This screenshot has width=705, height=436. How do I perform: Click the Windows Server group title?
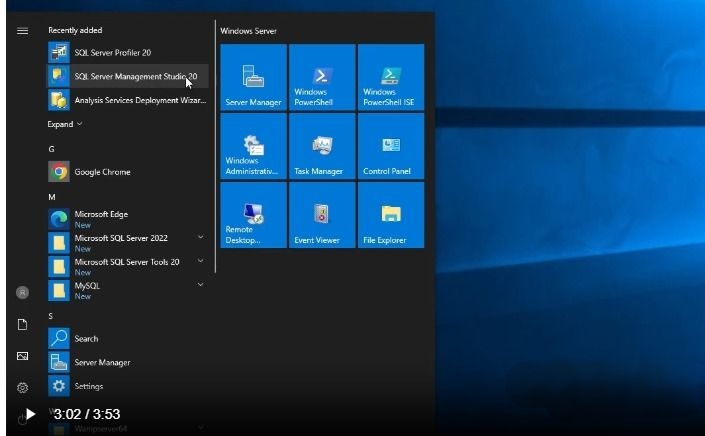point(248,31)
